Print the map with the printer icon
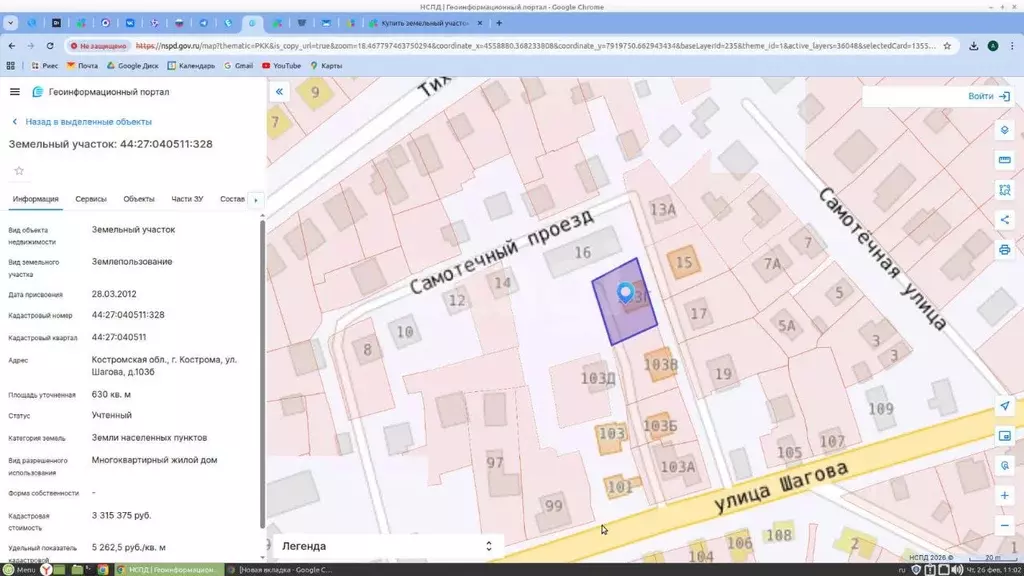Image resolution: width=1024 pixels, height=576 pixels. click(x=1005, y=250)
